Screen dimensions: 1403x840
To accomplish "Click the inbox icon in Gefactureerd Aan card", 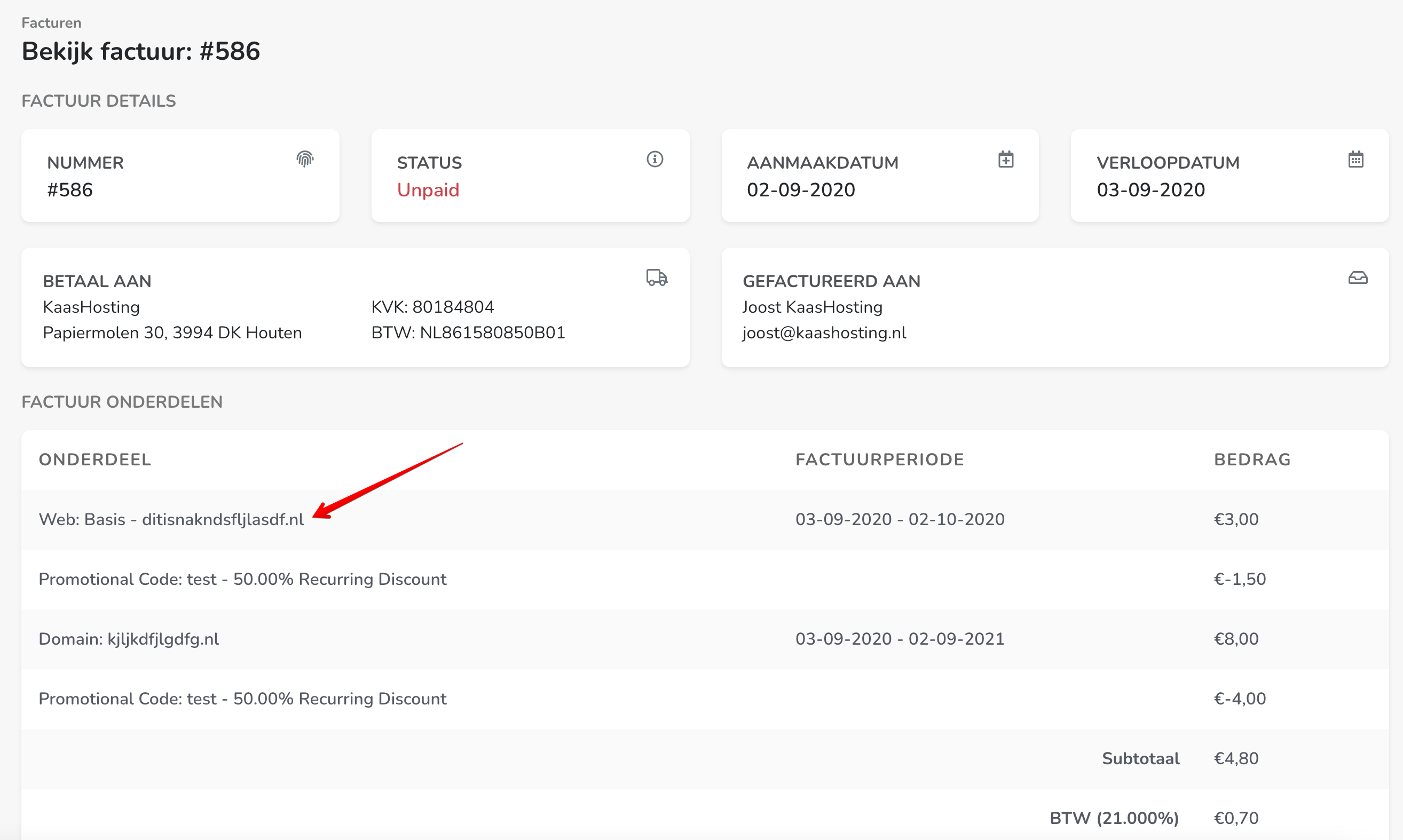I will pyautogui.click(x=1357, y=278).
